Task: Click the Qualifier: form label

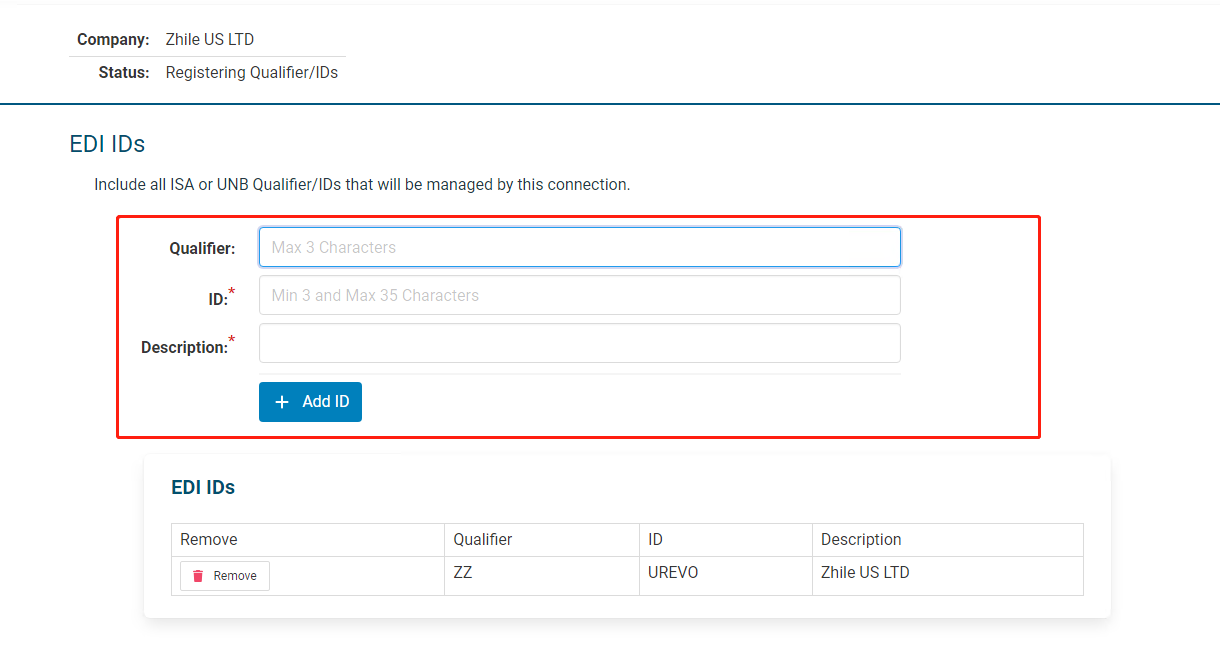Action: [x=202, y=248]
